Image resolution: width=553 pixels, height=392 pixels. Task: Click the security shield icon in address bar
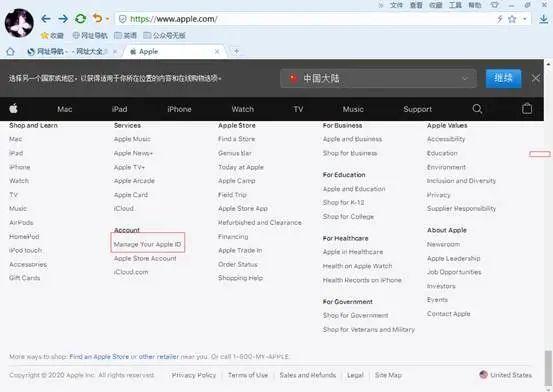click(x=122, y=19)
